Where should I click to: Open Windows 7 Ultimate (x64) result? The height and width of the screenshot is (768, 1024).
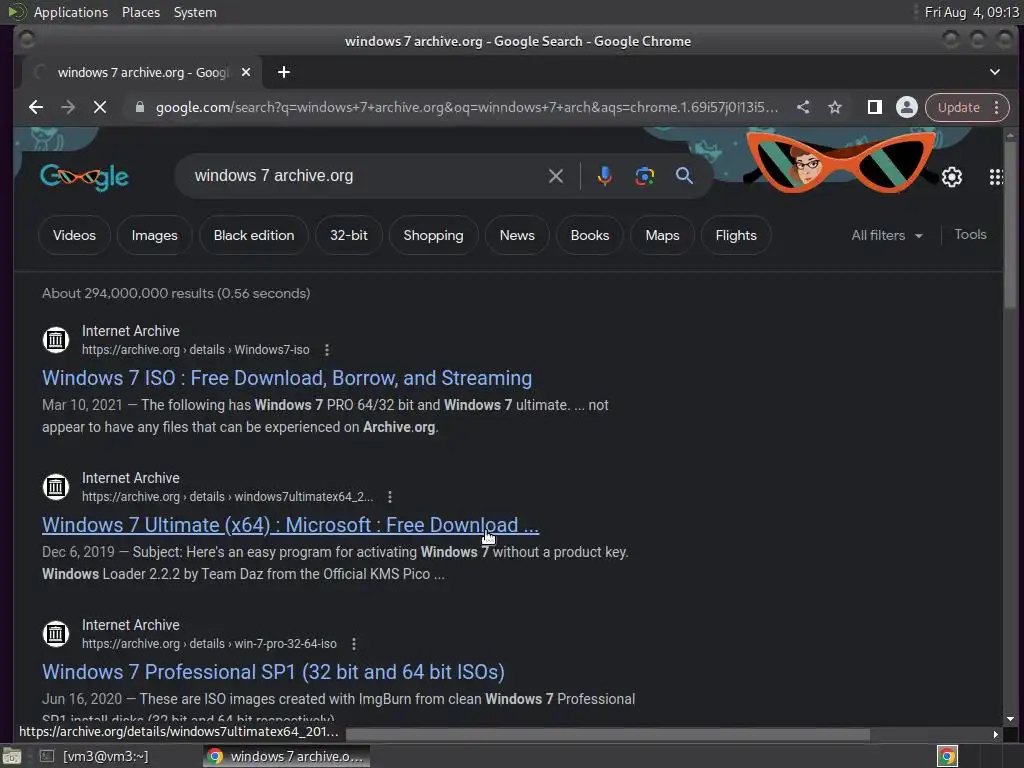[290, 525]
